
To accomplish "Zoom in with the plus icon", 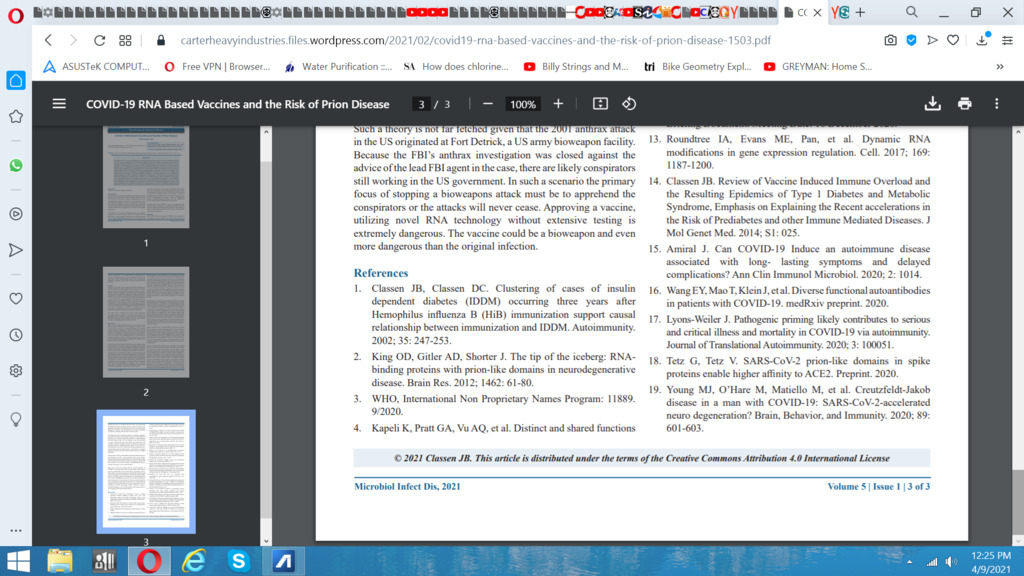I will click(x=558, y=104).
